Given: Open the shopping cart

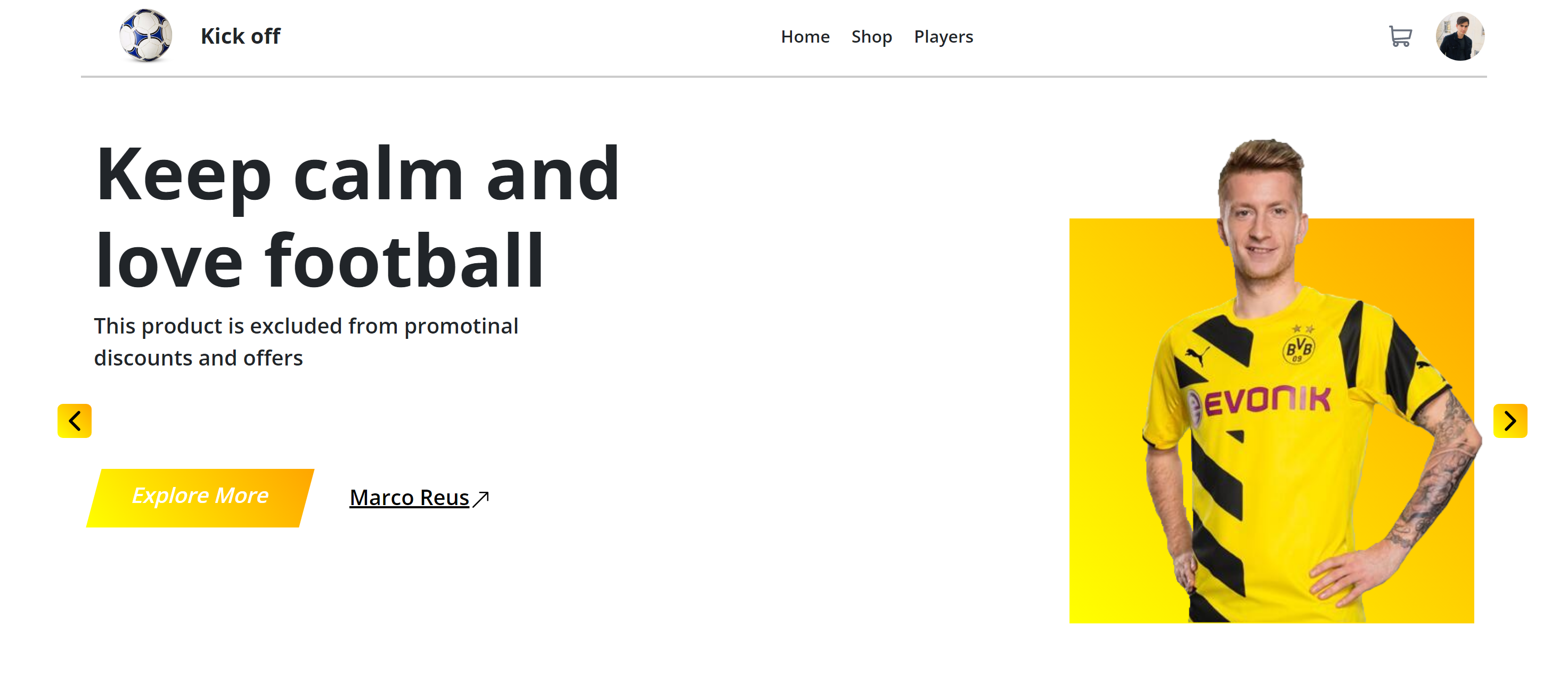Looking at the screenshot, I should [1400, 37].
